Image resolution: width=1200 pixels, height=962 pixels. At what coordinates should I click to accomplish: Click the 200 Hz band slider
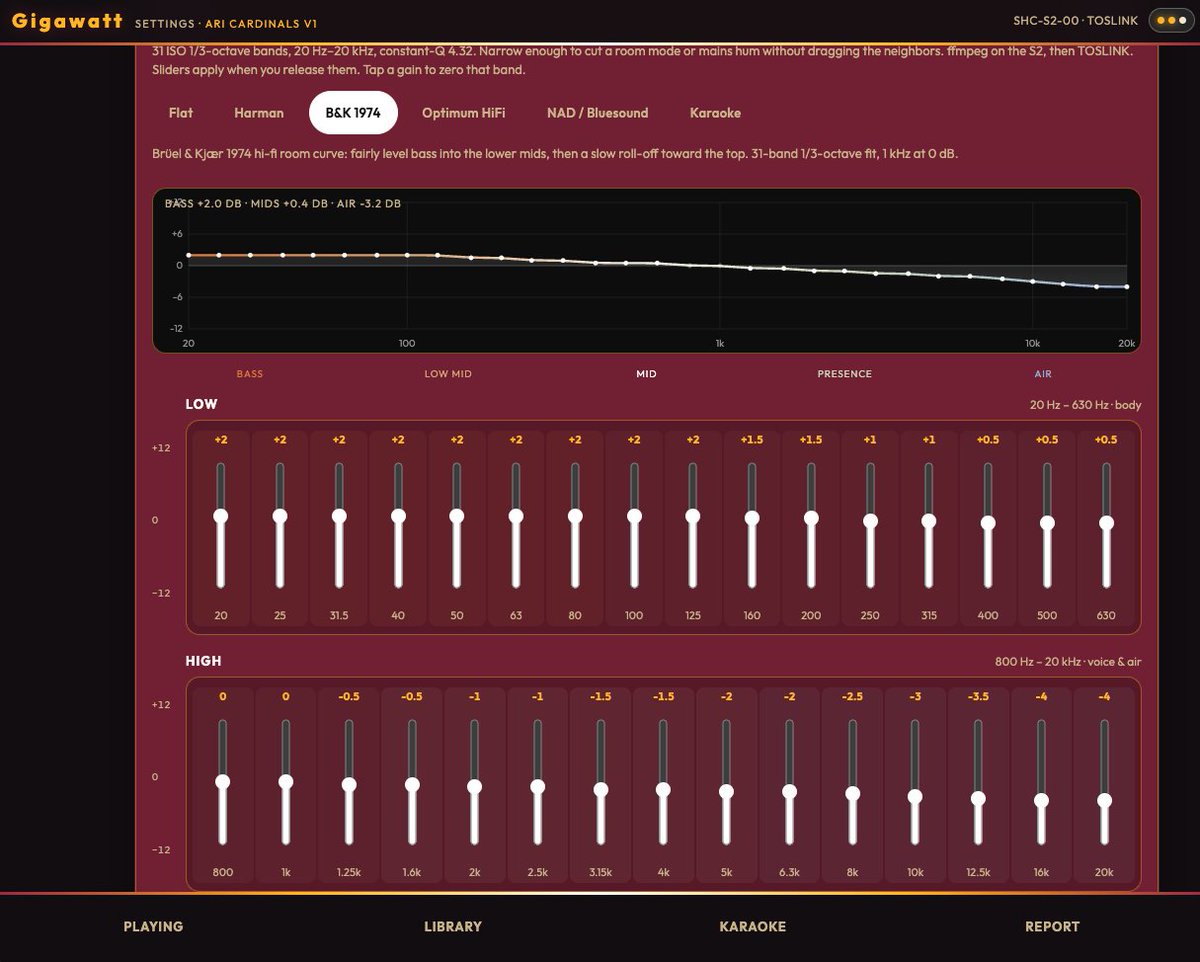811,526
